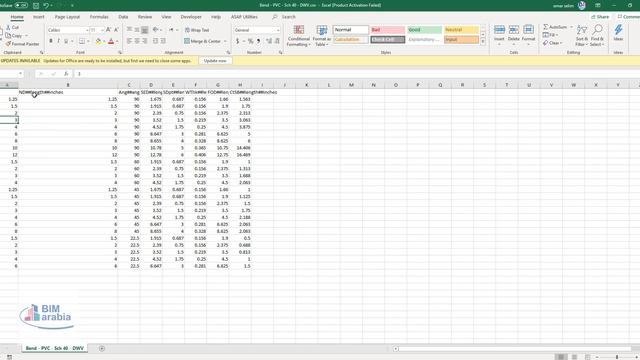Click the Update now button
Image resolution: width=640 pixels, height=360 pixels.
(215, 60)
